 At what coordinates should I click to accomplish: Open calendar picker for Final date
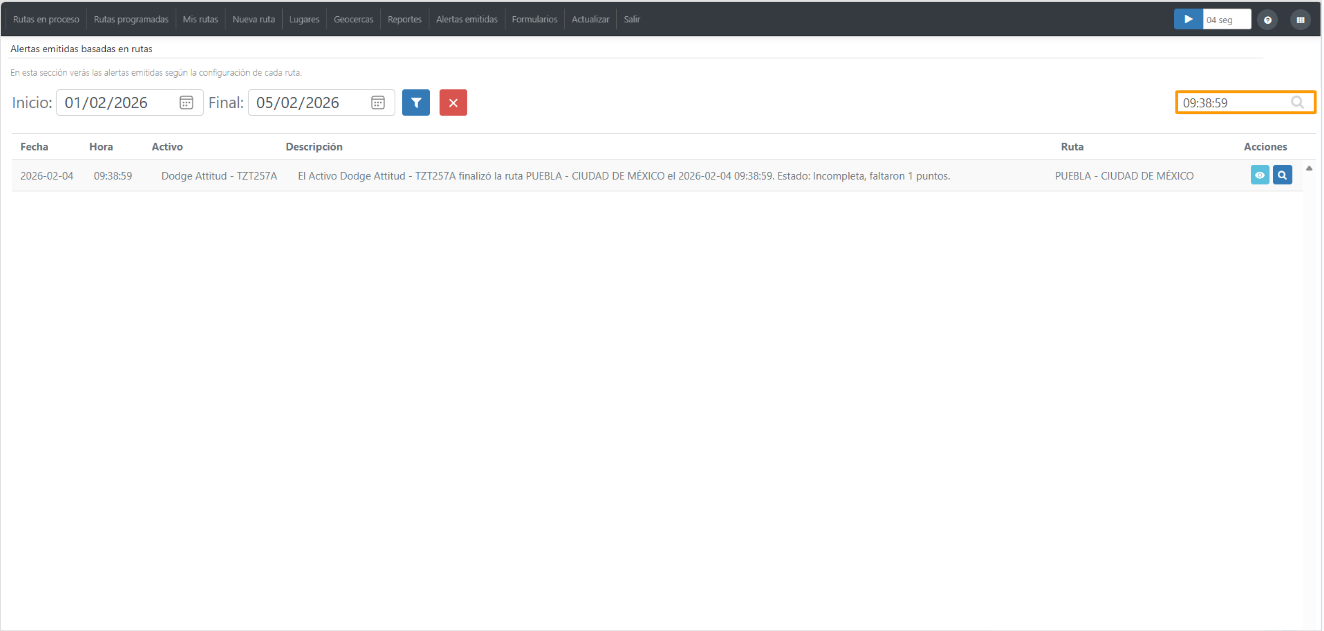tap(378, 102)
